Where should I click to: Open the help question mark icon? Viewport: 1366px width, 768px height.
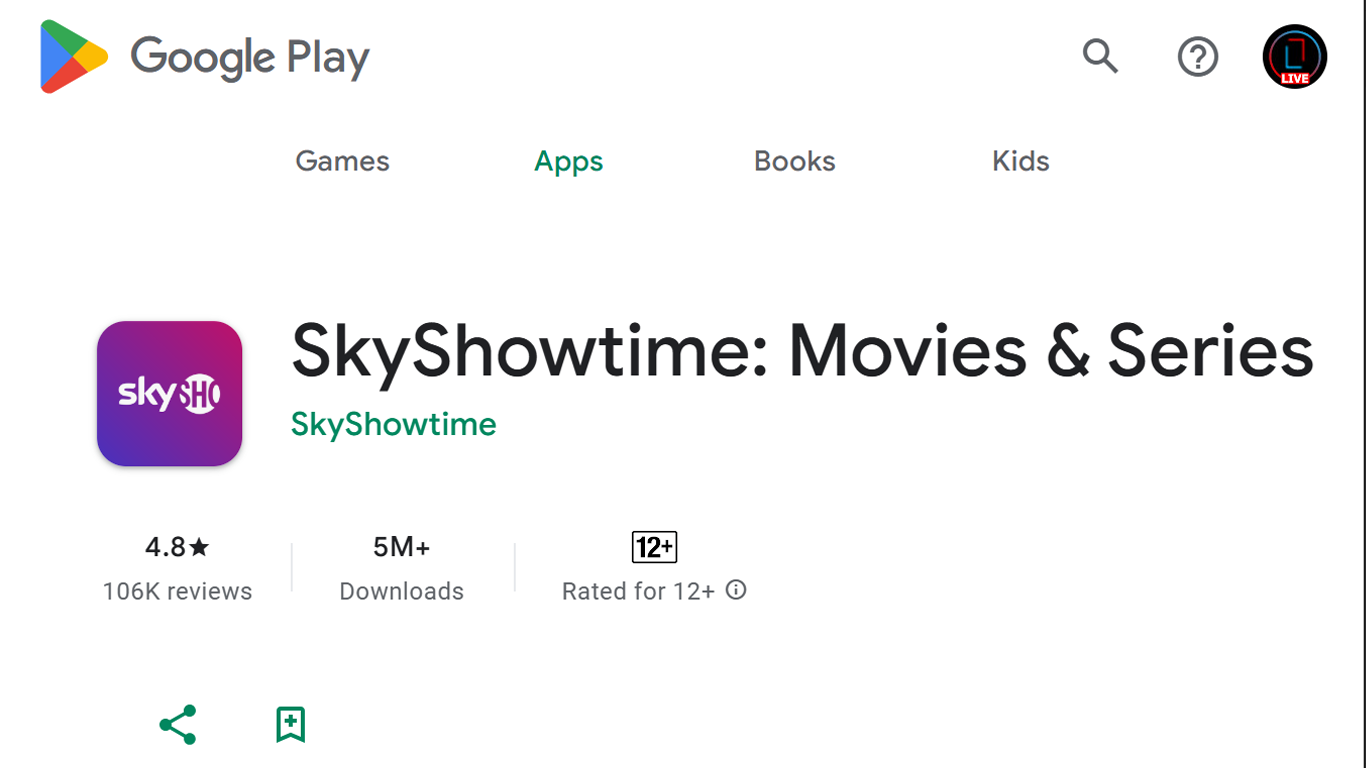click(1197, 57)
